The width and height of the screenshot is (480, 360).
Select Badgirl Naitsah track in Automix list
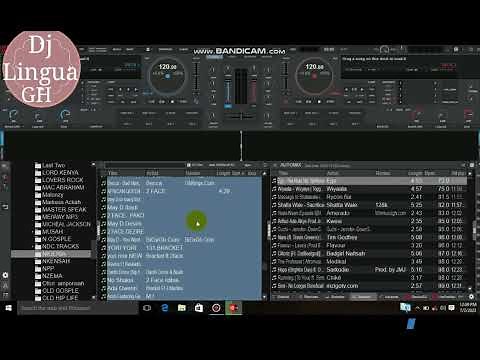pos(370,253)
